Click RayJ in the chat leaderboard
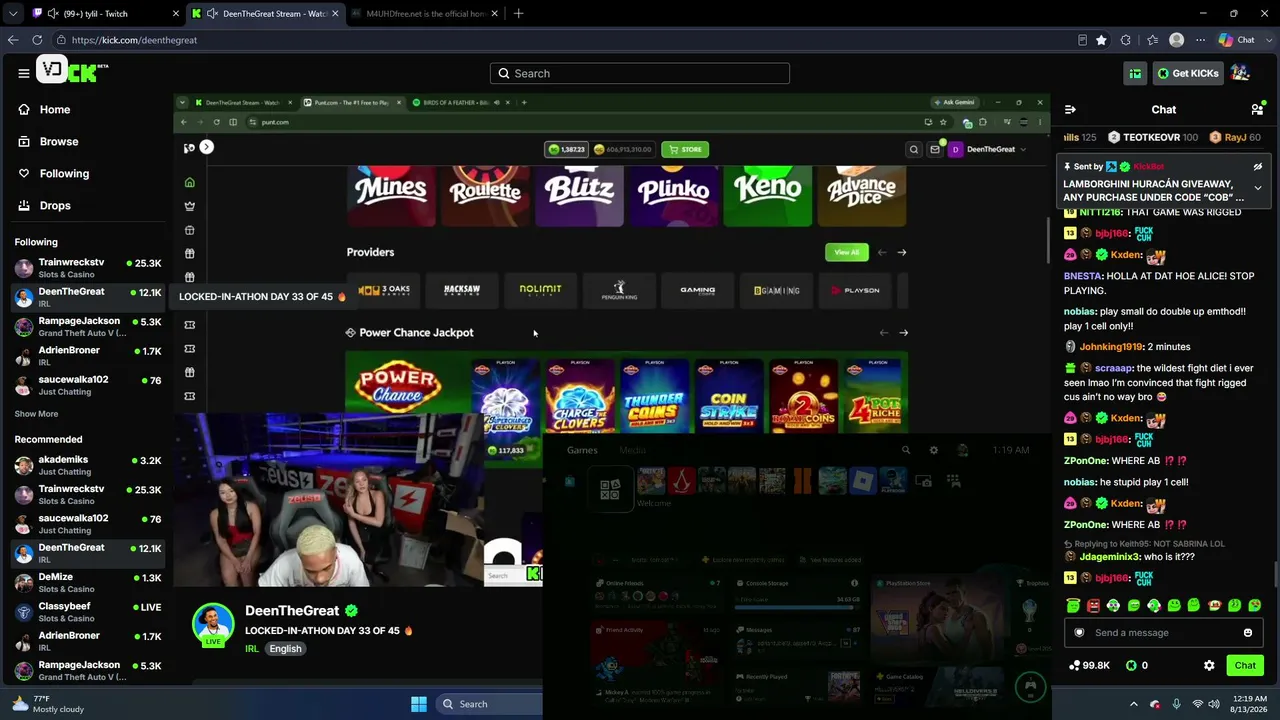Screen dimensions: 1280x720 point(1235,137)
